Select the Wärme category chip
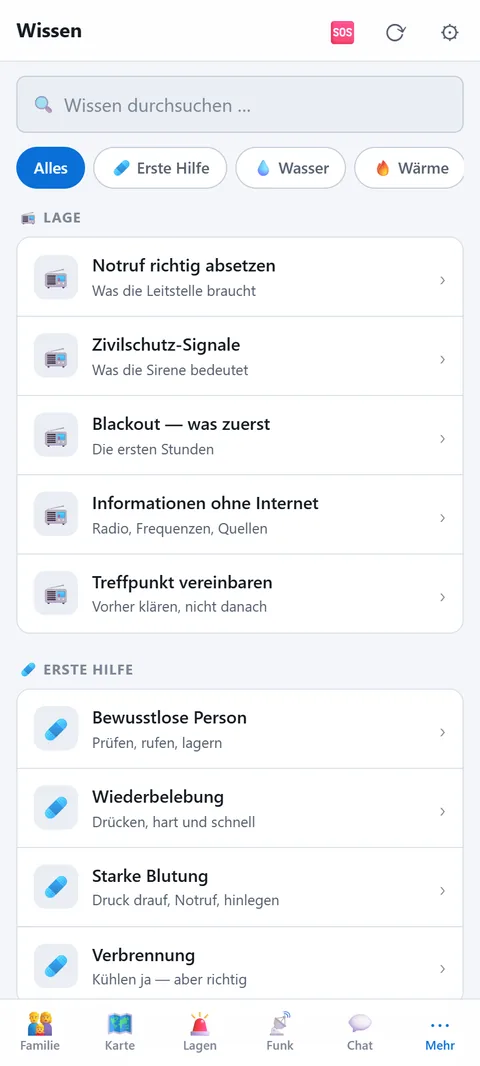The height and width of the screenshot is (1066, 480). click(x=409, y=168)
